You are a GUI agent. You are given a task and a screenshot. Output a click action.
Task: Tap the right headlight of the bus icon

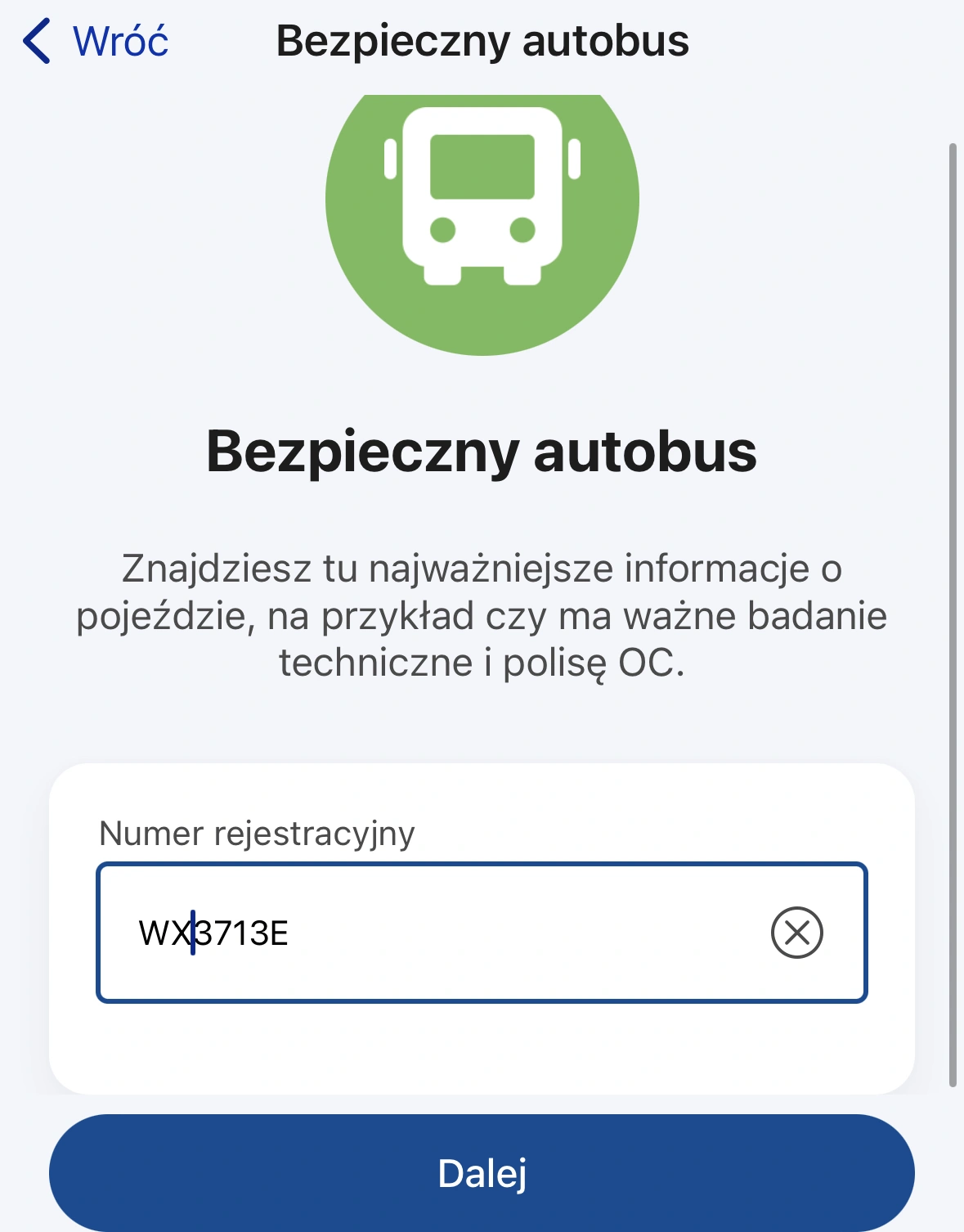click(522, 230)
